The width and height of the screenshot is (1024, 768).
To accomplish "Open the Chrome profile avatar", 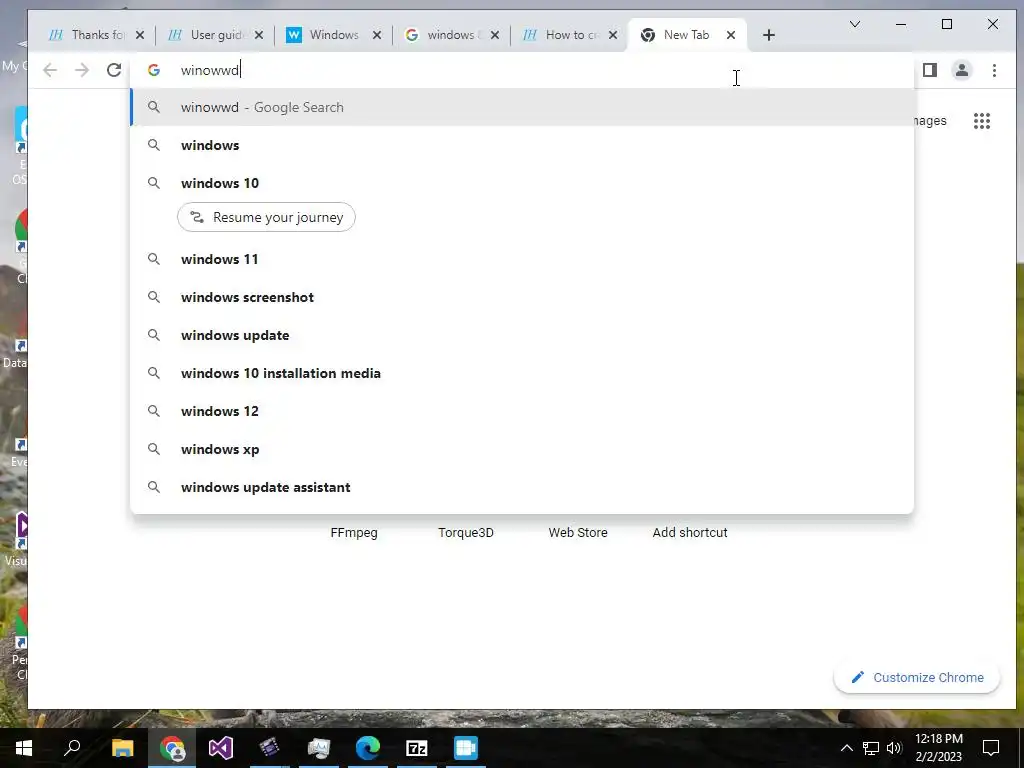I will 962,70.
